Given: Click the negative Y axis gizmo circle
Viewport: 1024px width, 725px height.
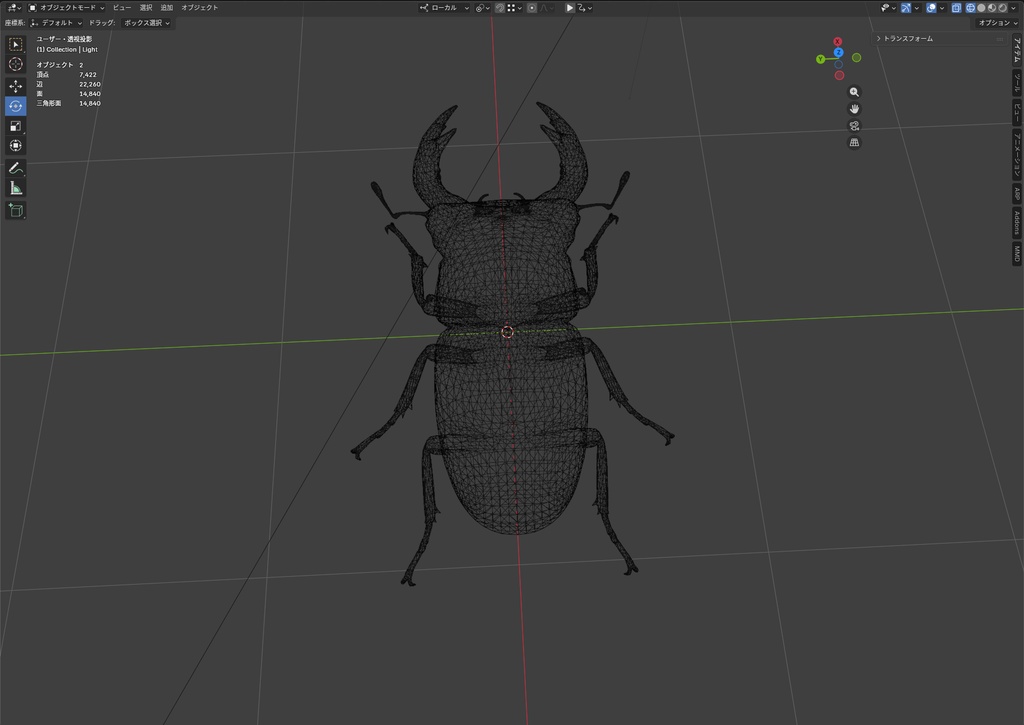Looking at the screenshot, I should pos(856,58).
